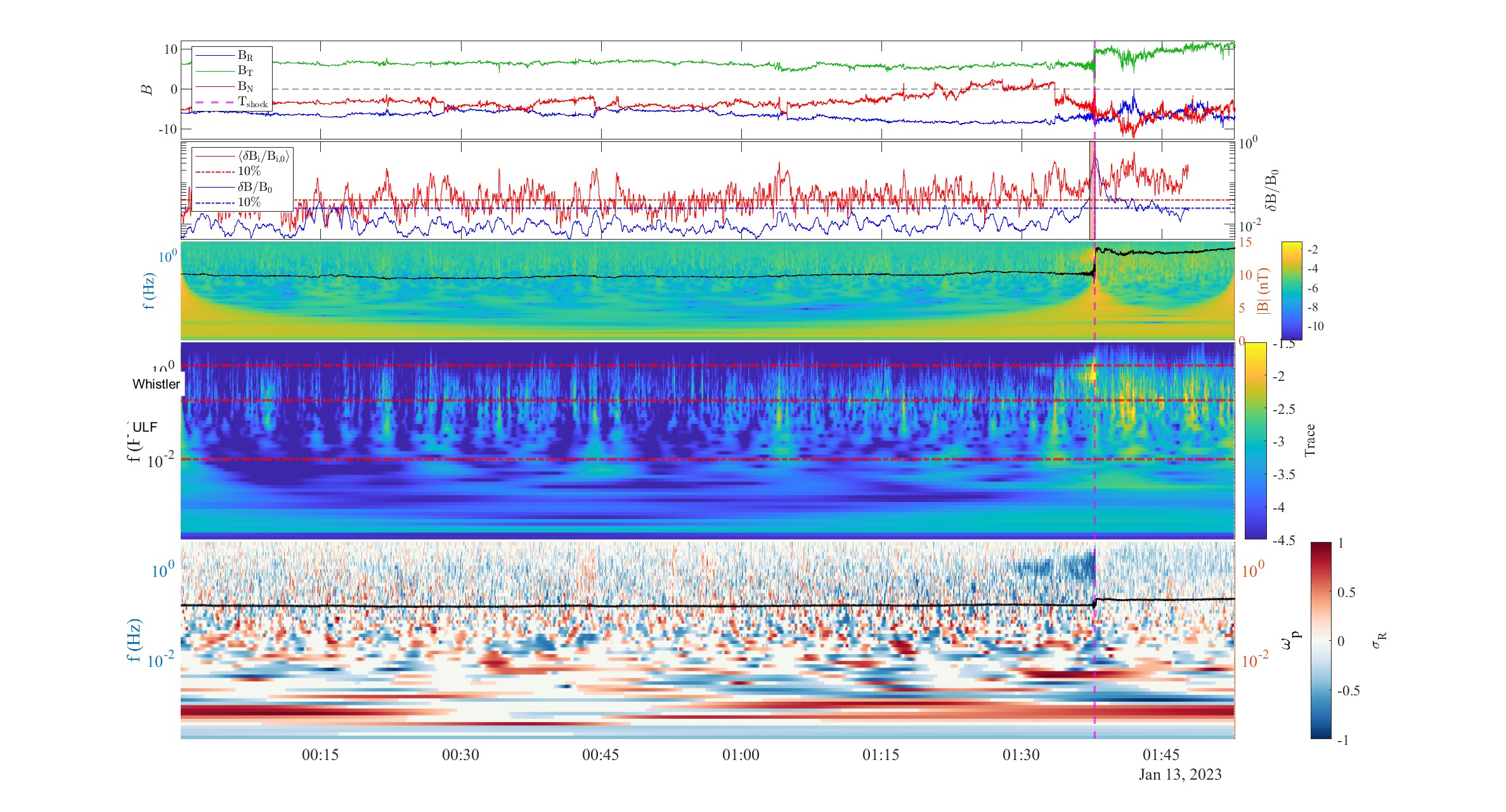This screenshot has height=812, width=1506.
Task: Click the δB/B0 legend entry
Action: point(254,187)
